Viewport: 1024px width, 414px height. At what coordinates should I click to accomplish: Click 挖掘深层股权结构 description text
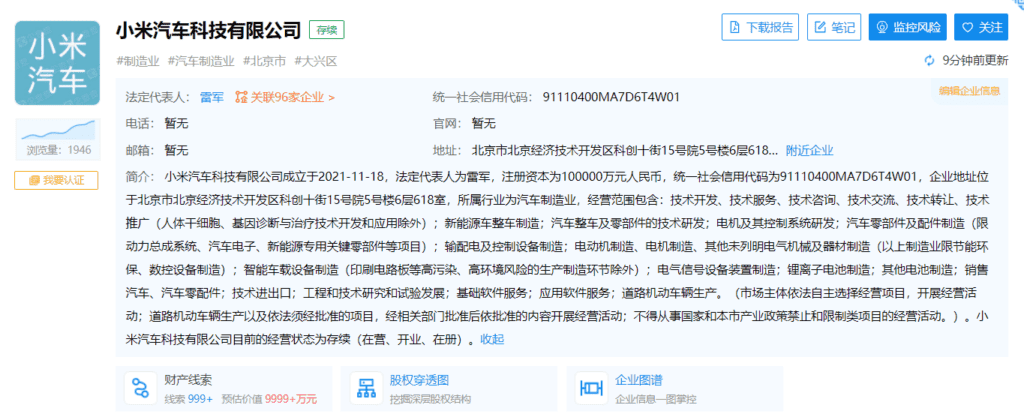(x=430, y=399)
